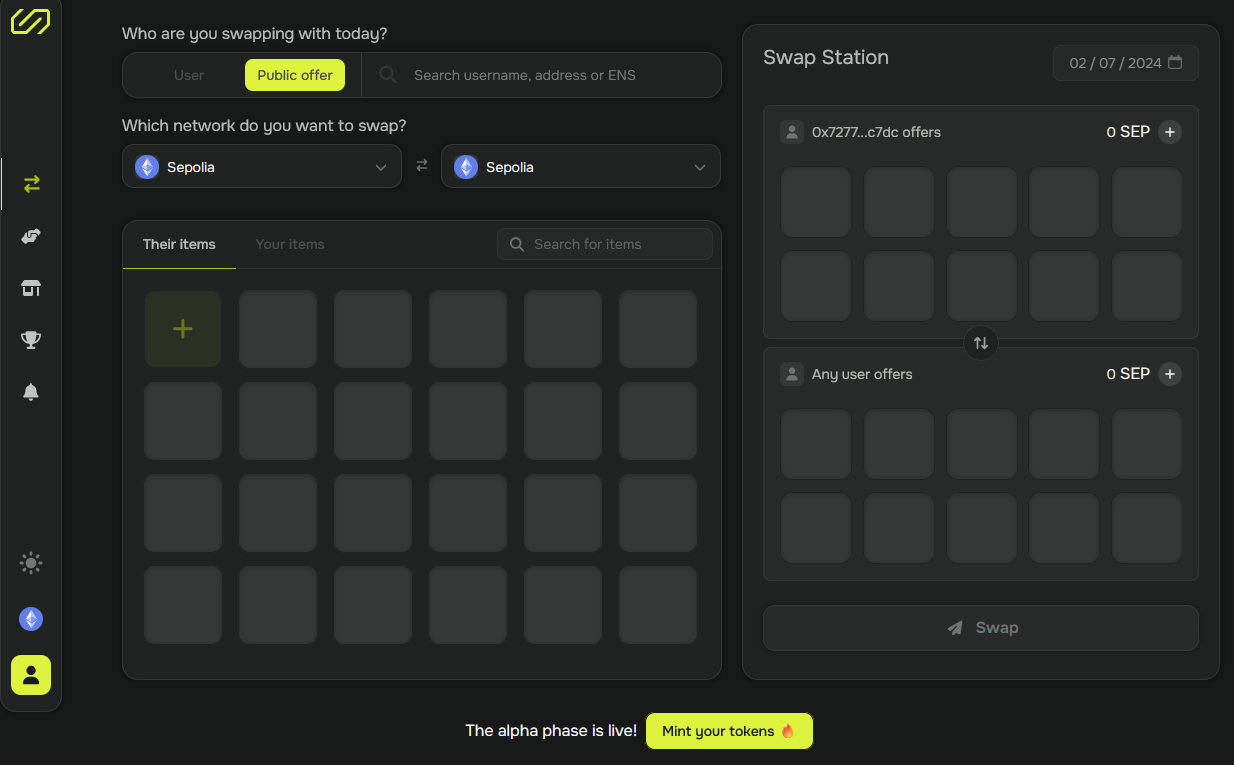Click the plus tile in Their items grid
The image size is (1234, 765).
pyautogui.click(x=183, y=329)
